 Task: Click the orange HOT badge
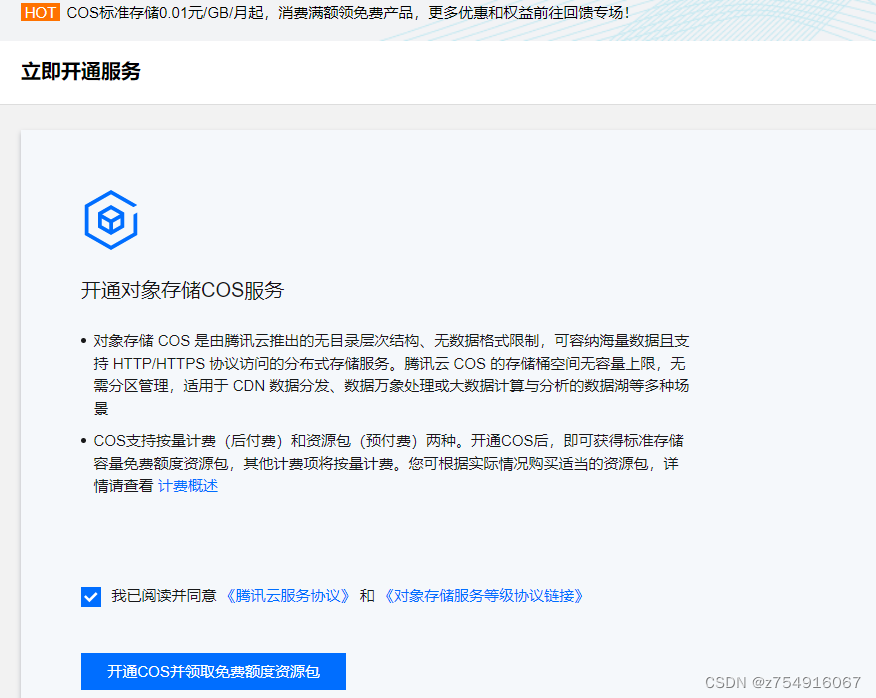pyautogui.click(x=40, y=12)
